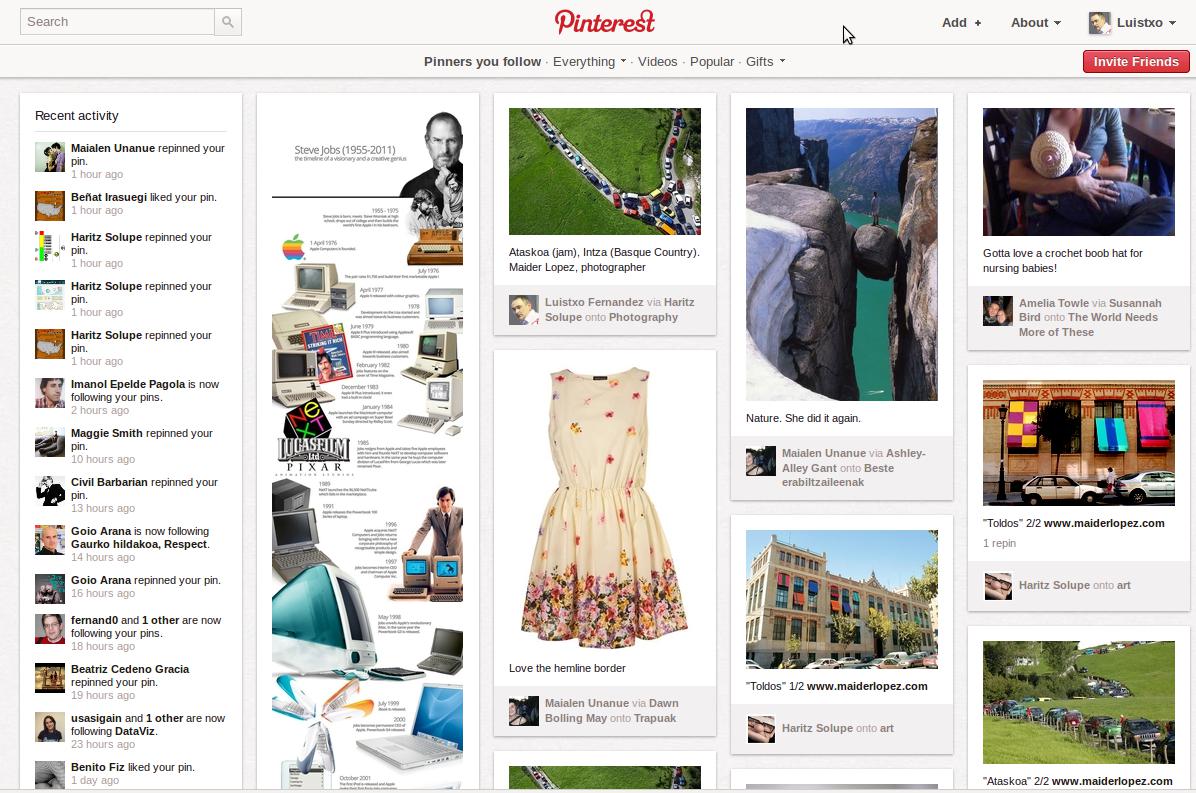Expand the Everything category dropdown

[589, 62]
